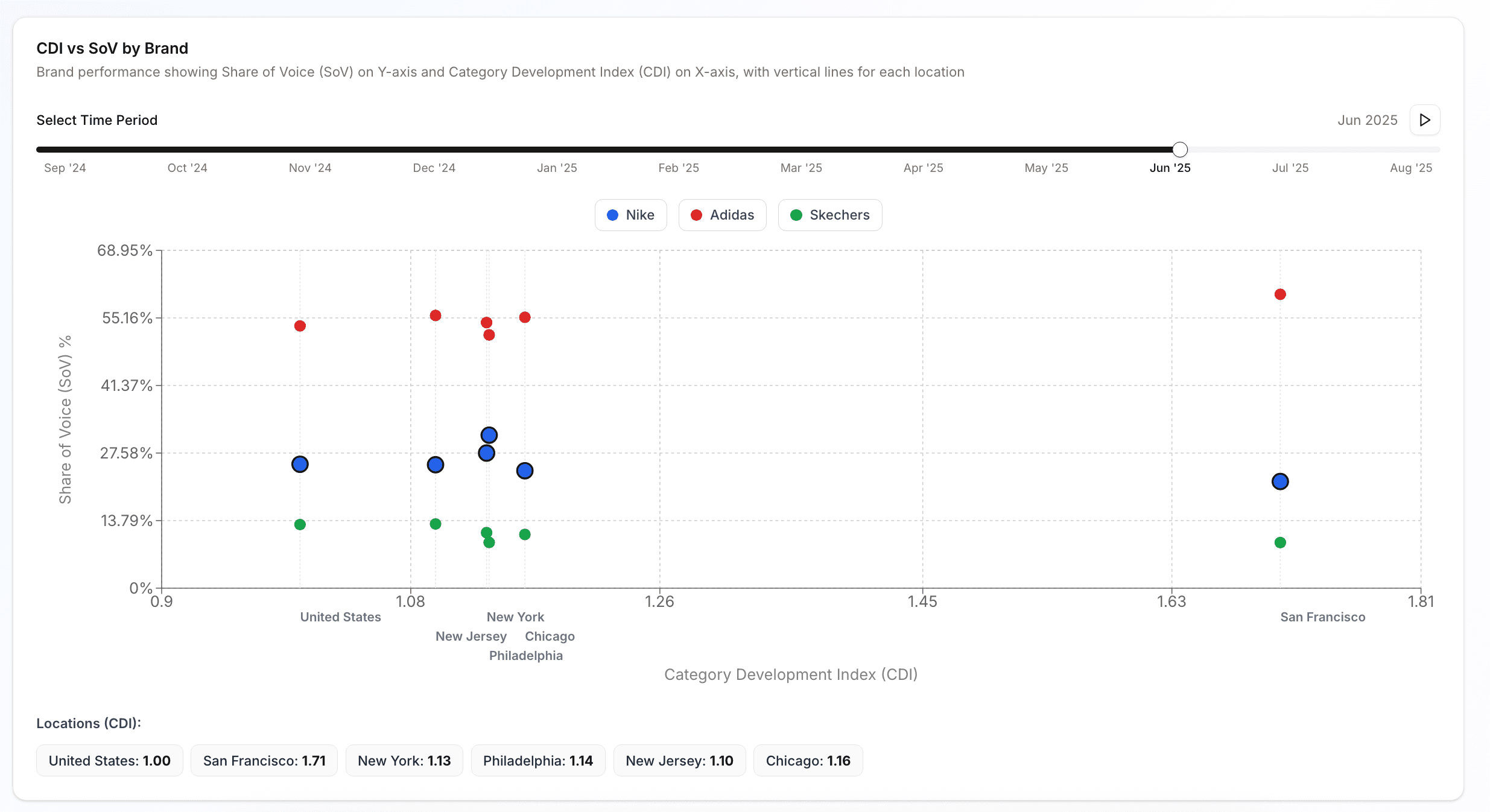Click the 'New Jersey' x-axis label

click(x=471, y=636)
